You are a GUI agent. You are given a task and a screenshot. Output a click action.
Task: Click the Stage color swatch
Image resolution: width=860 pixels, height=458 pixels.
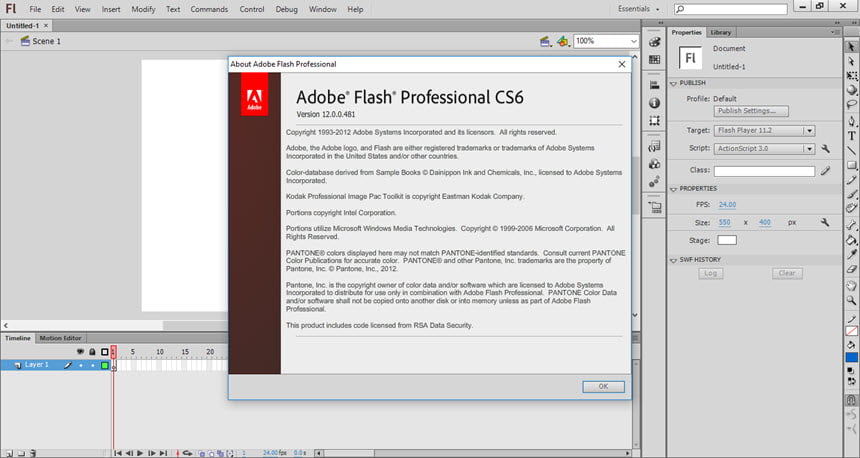click(727, 240)
